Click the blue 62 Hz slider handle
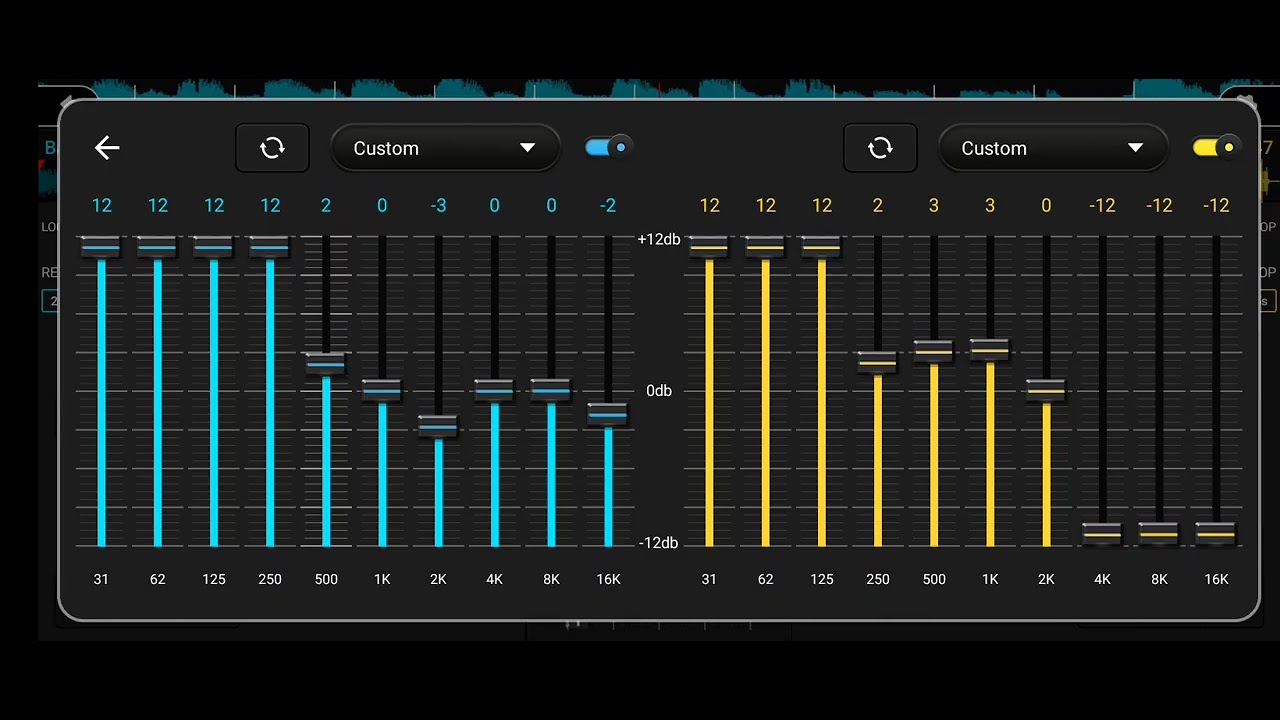This screenshot has width=1280, height=720. click(x=157, y=247)
